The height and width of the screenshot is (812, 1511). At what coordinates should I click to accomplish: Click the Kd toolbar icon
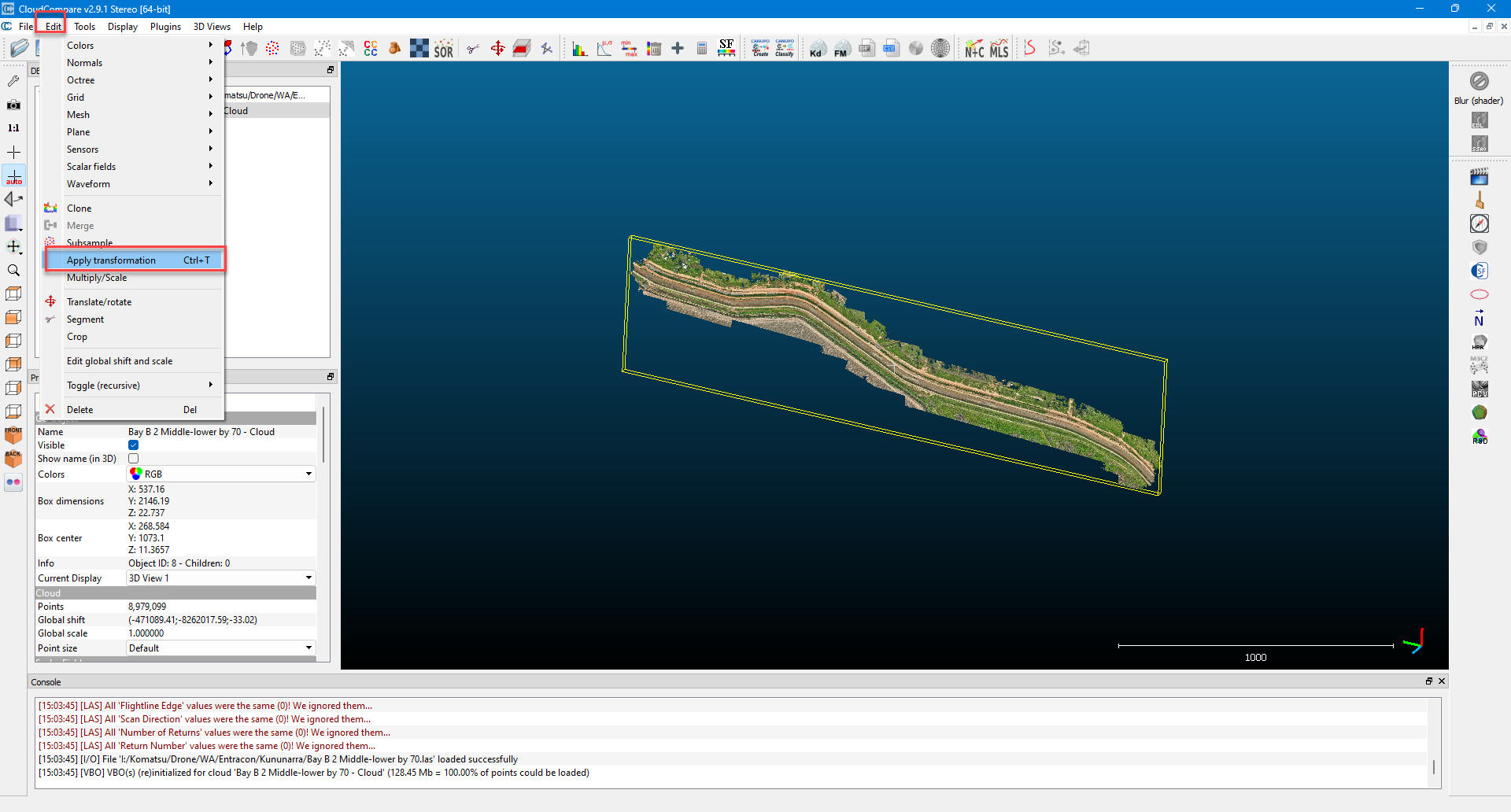click(818, 49)
